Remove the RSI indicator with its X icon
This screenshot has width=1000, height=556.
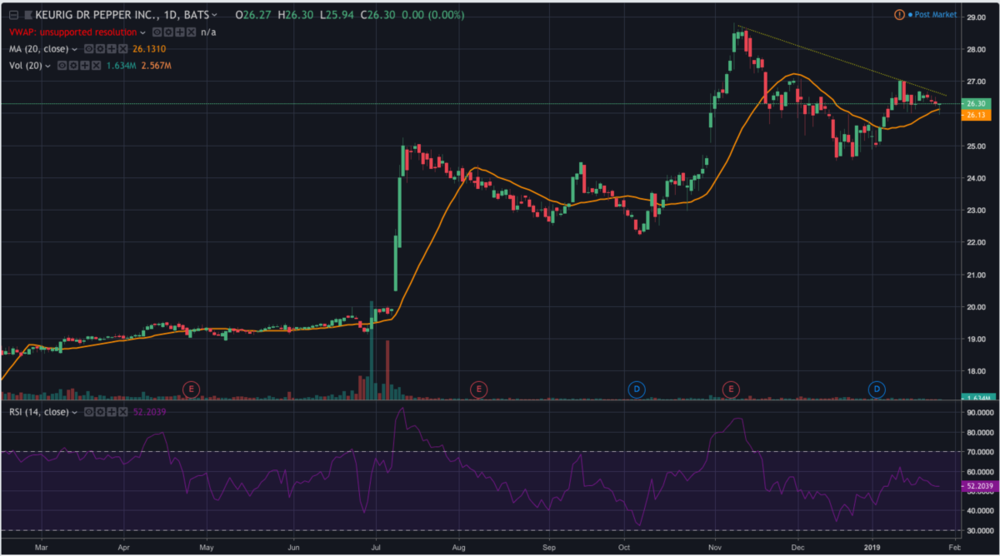click(122, 412)
